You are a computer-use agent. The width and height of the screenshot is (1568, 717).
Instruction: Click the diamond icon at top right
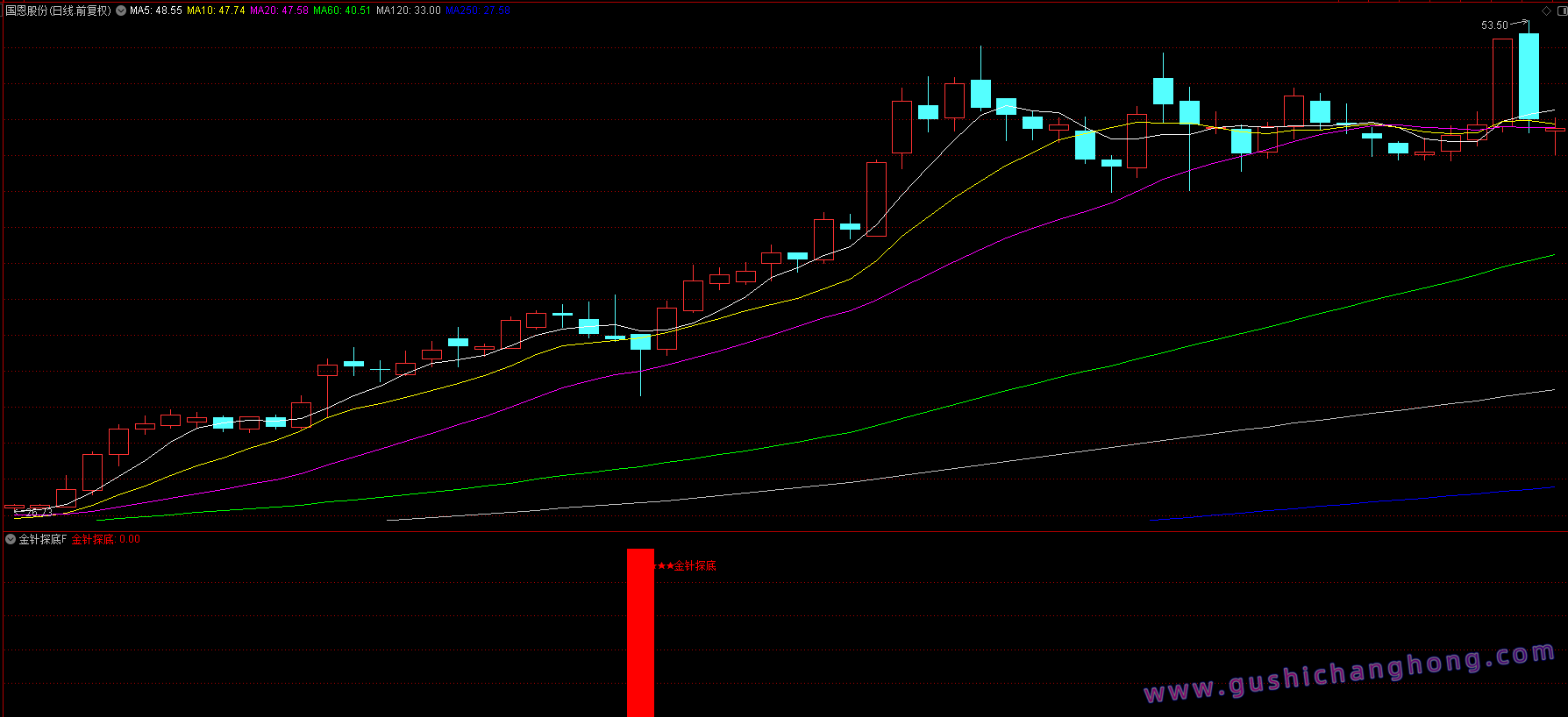point(1546,11)
